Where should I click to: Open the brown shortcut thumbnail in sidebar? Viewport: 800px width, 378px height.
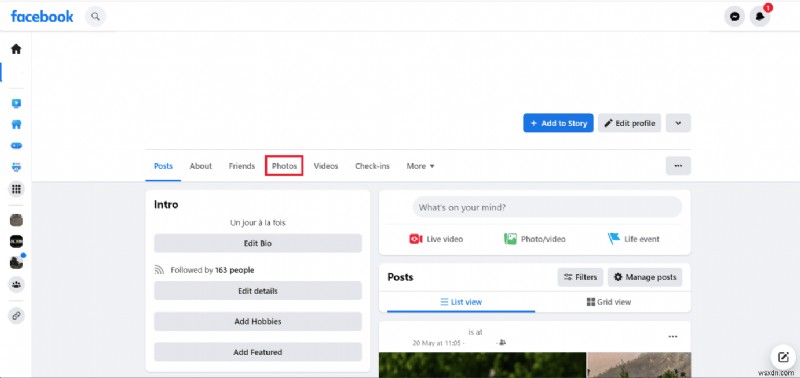pyautogui.click(x=16, y=220)
